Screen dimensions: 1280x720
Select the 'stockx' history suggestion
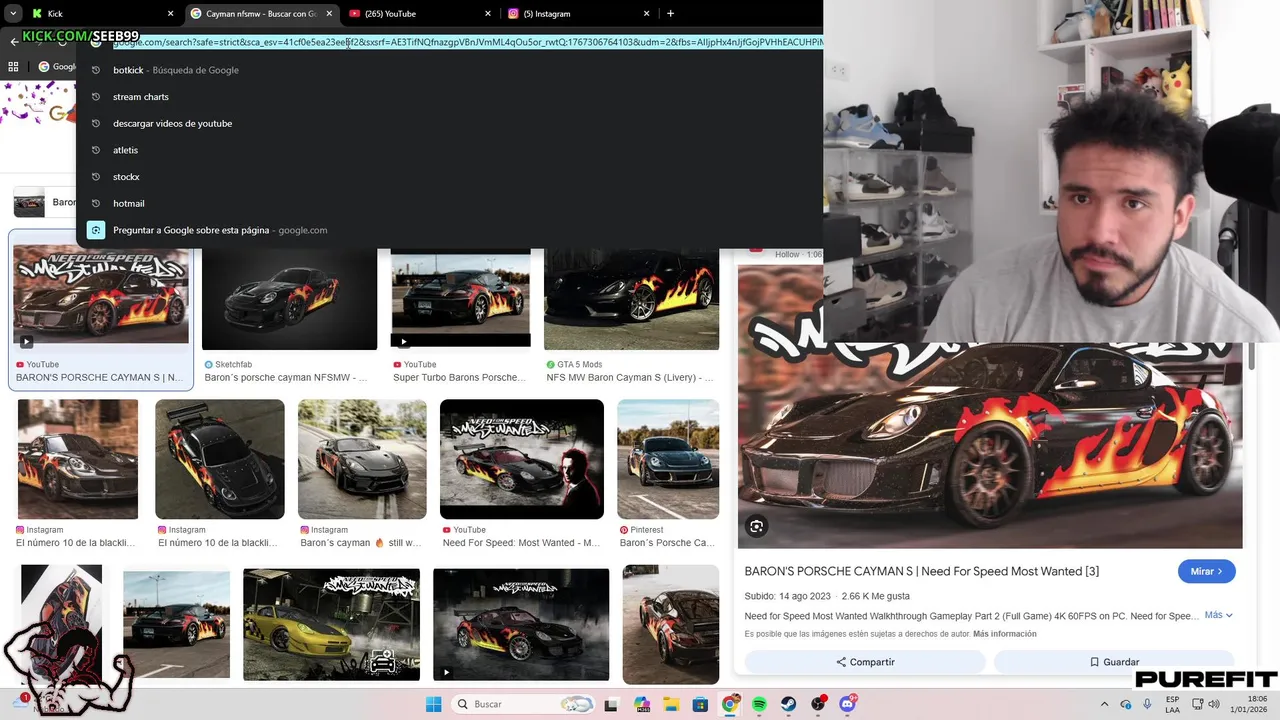(x=449, y=177)
